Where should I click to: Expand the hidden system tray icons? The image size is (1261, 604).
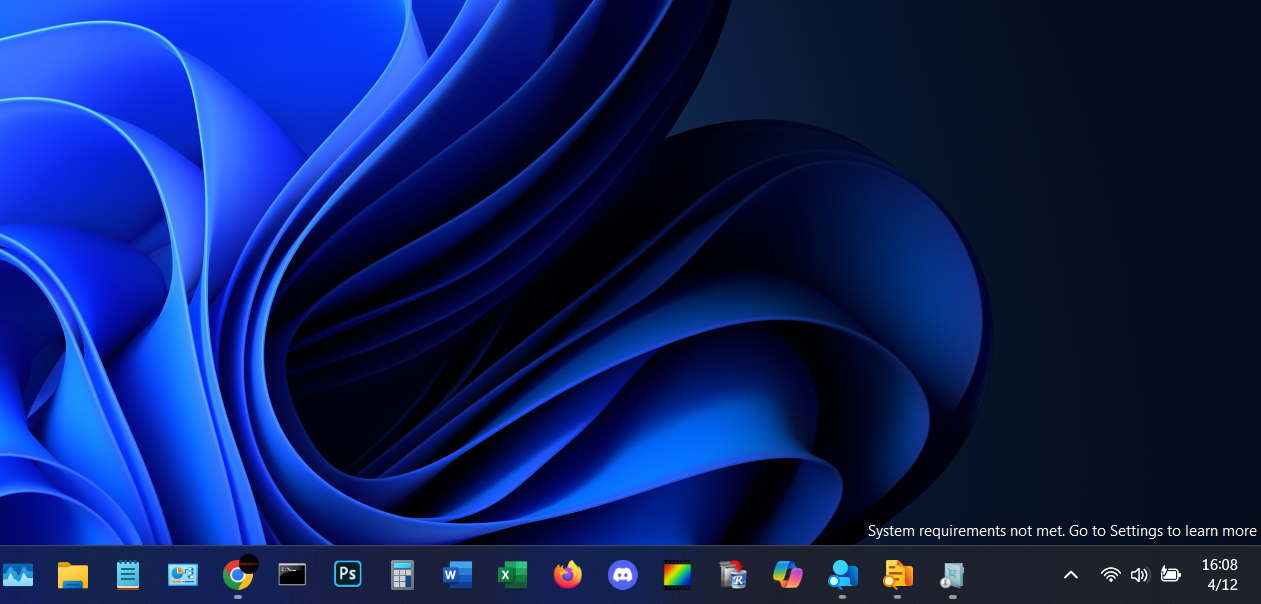1070,574
